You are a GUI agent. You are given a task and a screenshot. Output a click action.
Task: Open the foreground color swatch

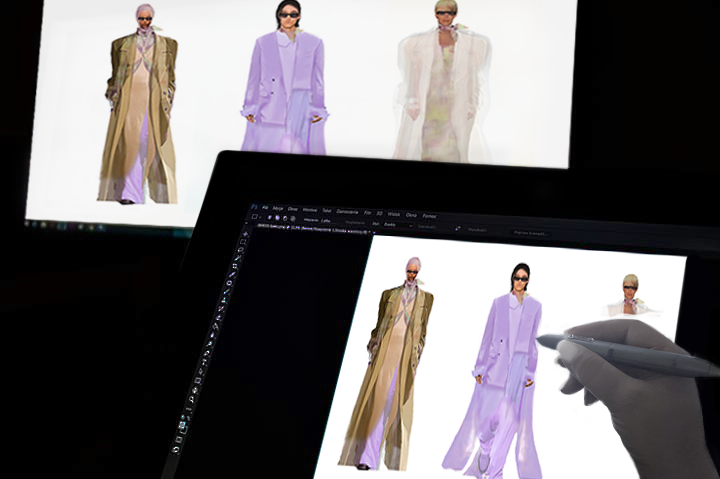click(x=181, y=424)
